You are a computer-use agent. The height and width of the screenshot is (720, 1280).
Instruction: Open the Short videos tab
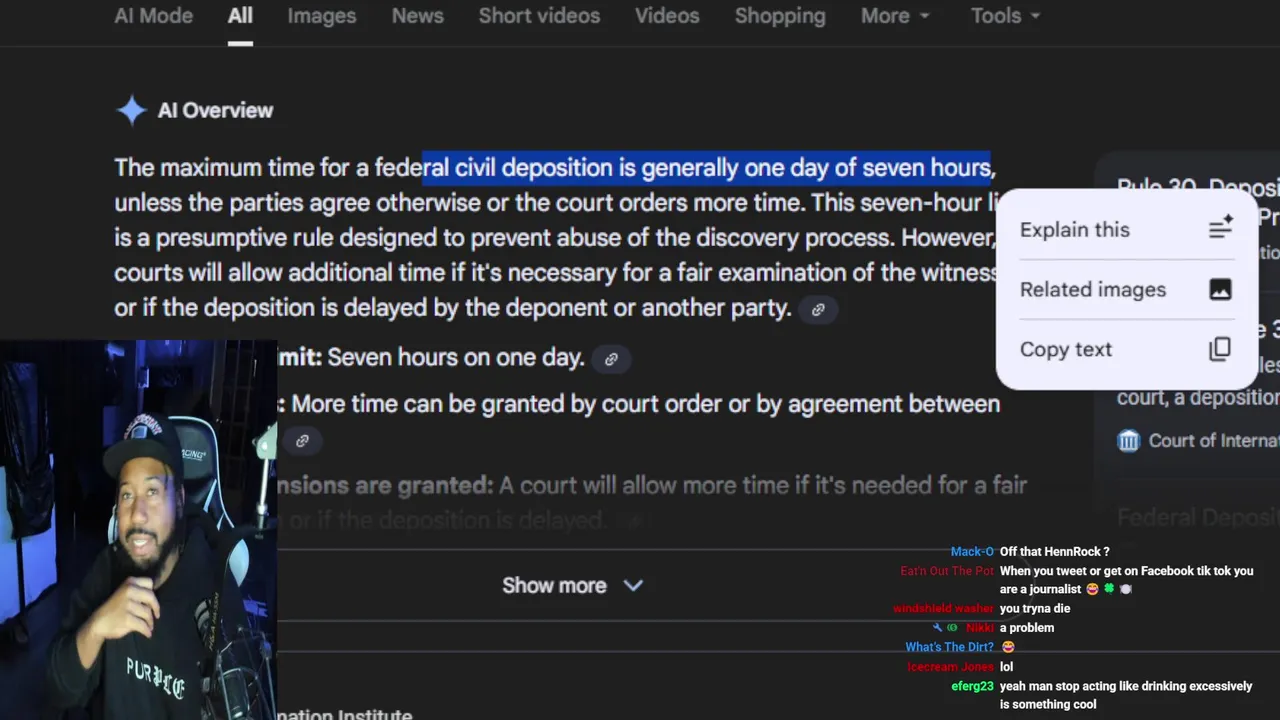[539, 16]
